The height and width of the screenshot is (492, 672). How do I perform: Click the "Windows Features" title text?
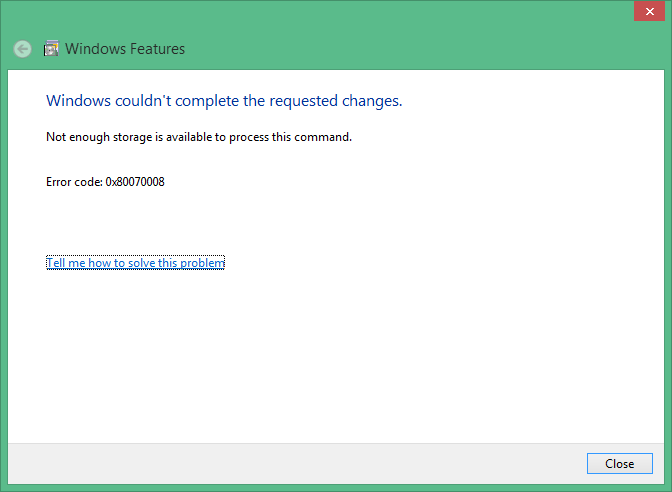tap(125, 49)
